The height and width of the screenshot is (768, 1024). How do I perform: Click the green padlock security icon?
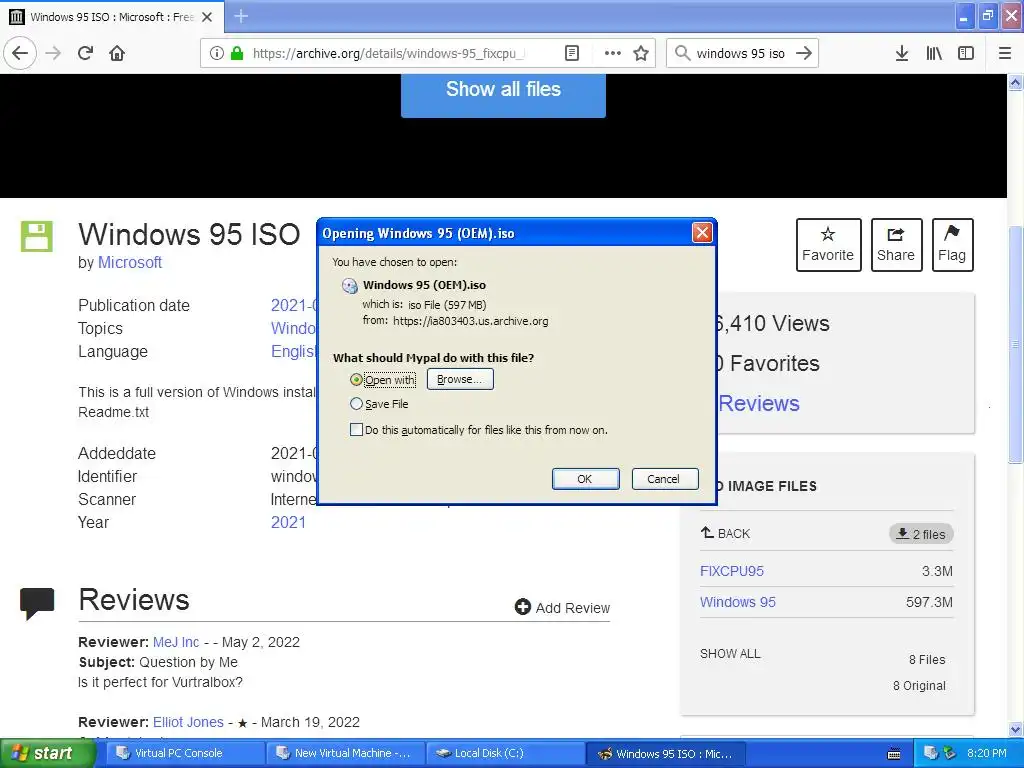pyautogui.click(x=237, y=53)
